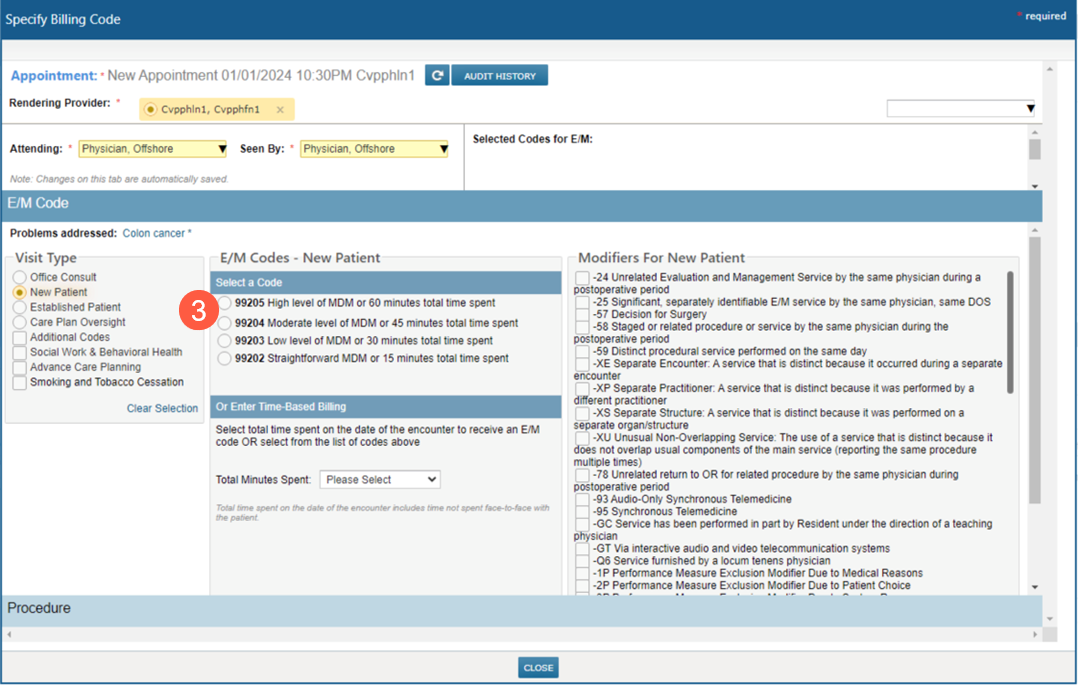Click the orange step 3 marker
This screenshot has height=685, width=1078.
pyautogui.click(x=198, y=311)
